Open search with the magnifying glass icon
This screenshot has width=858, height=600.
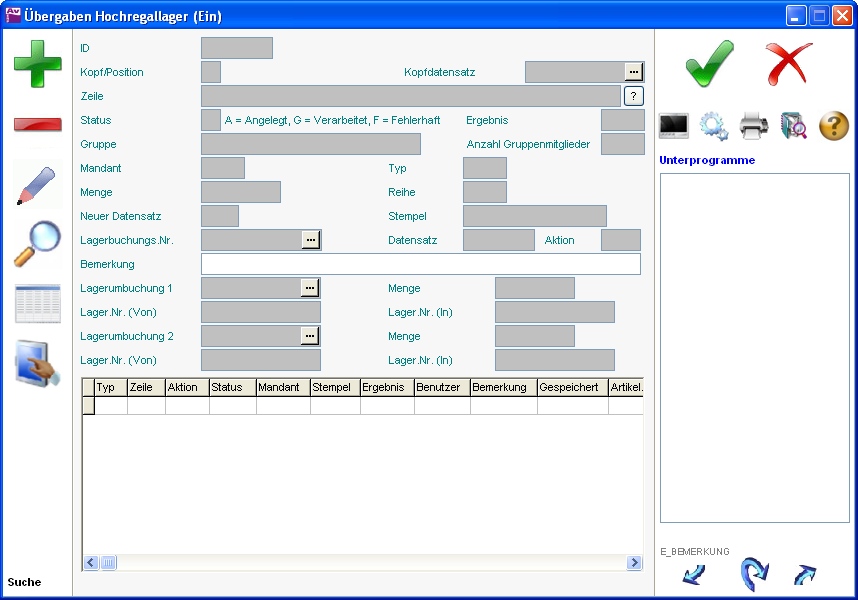click(x=37, y=244)
